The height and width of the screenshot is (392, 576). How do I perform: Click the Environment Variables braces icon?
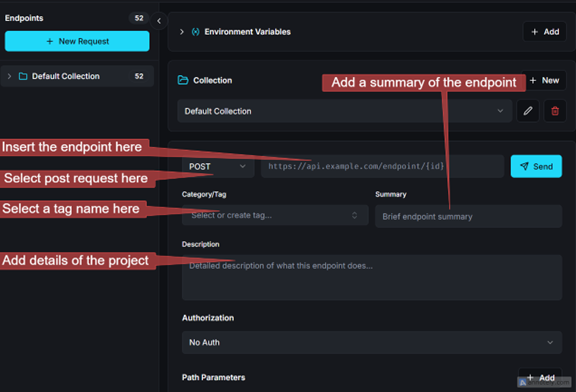pos(195,32)
